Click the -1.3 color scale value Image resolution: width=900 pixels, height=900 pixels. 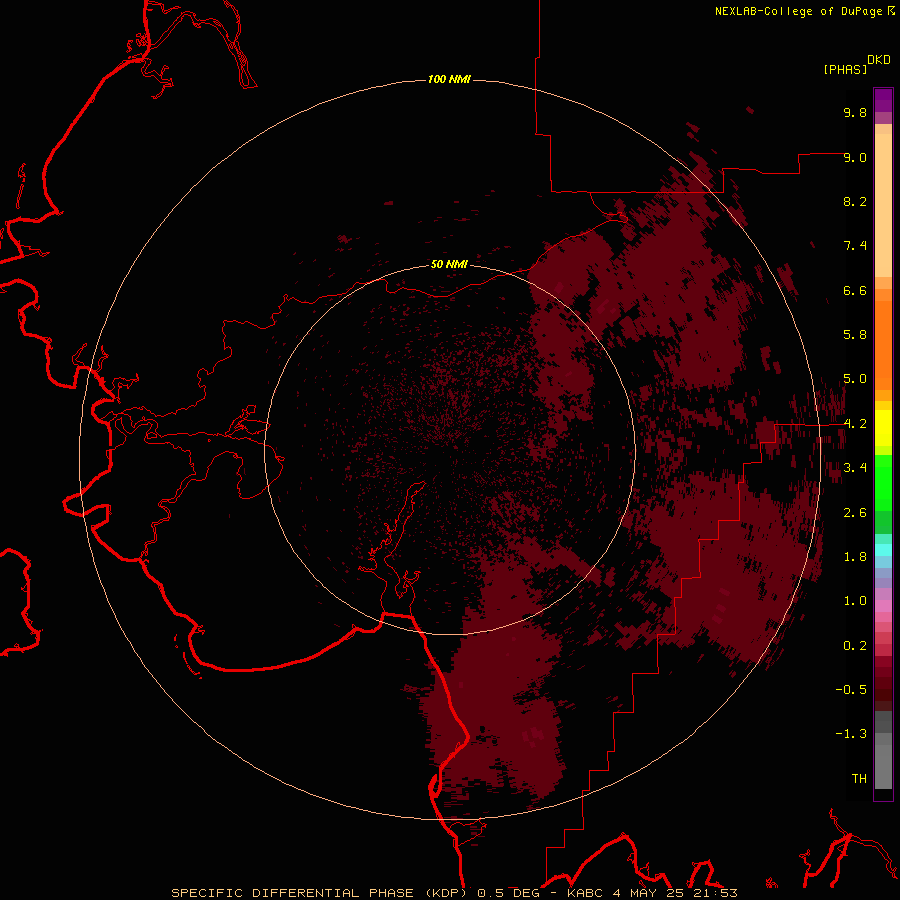[851, 734]
